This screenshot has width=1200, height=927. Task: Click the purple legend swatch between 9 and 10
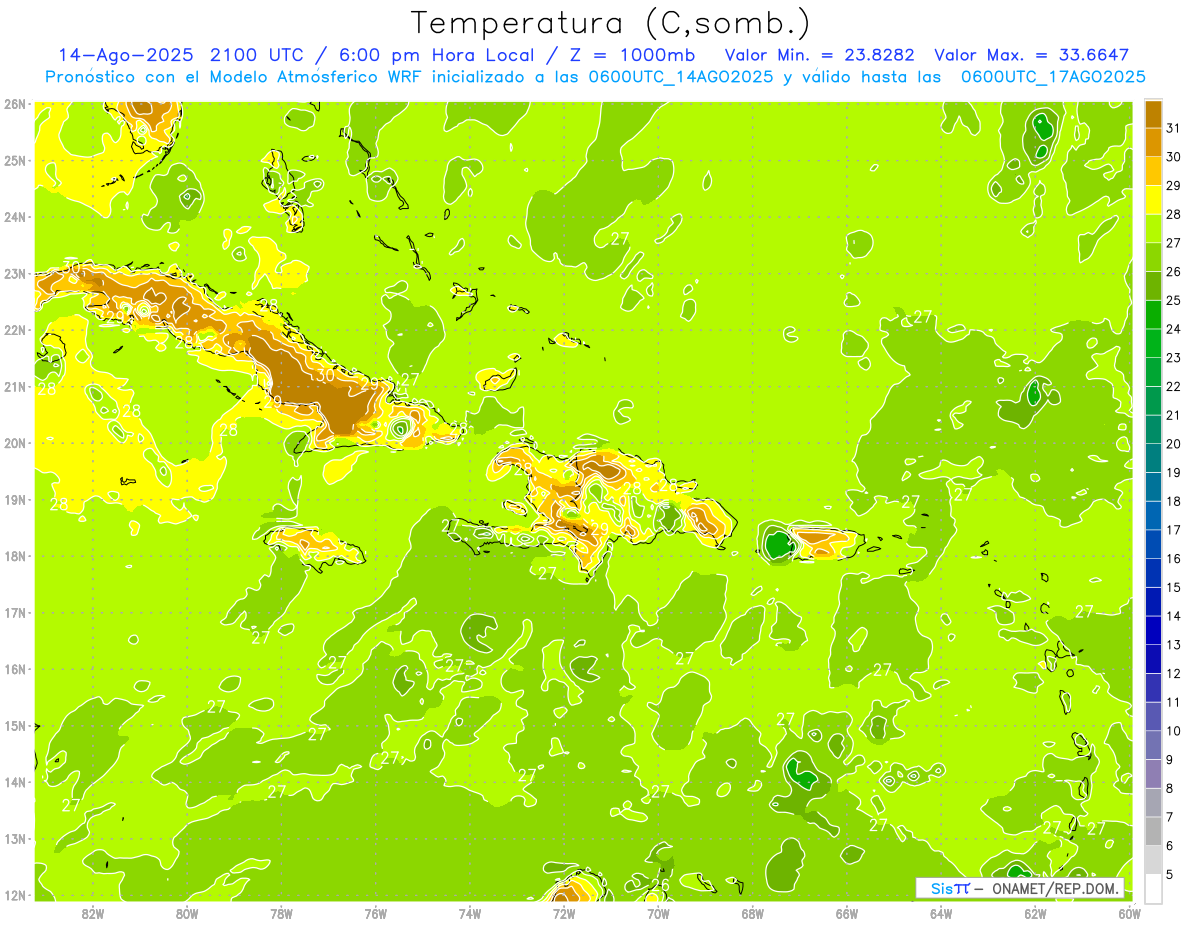[x=1153, y=745]
